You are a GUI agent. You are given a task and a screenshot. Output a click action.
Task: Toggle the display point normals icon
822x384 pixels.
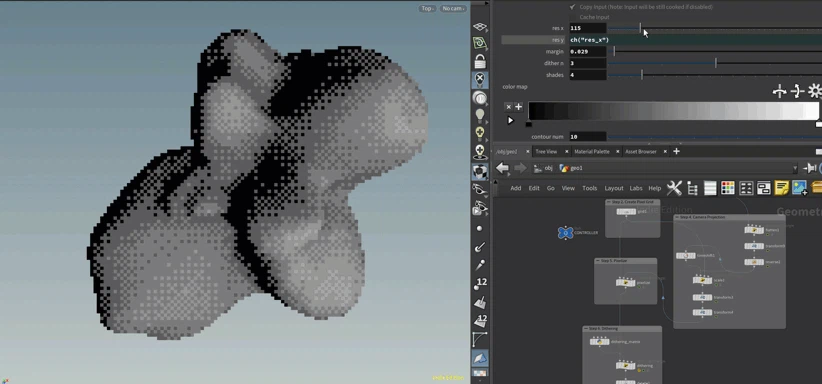point(480,247)
